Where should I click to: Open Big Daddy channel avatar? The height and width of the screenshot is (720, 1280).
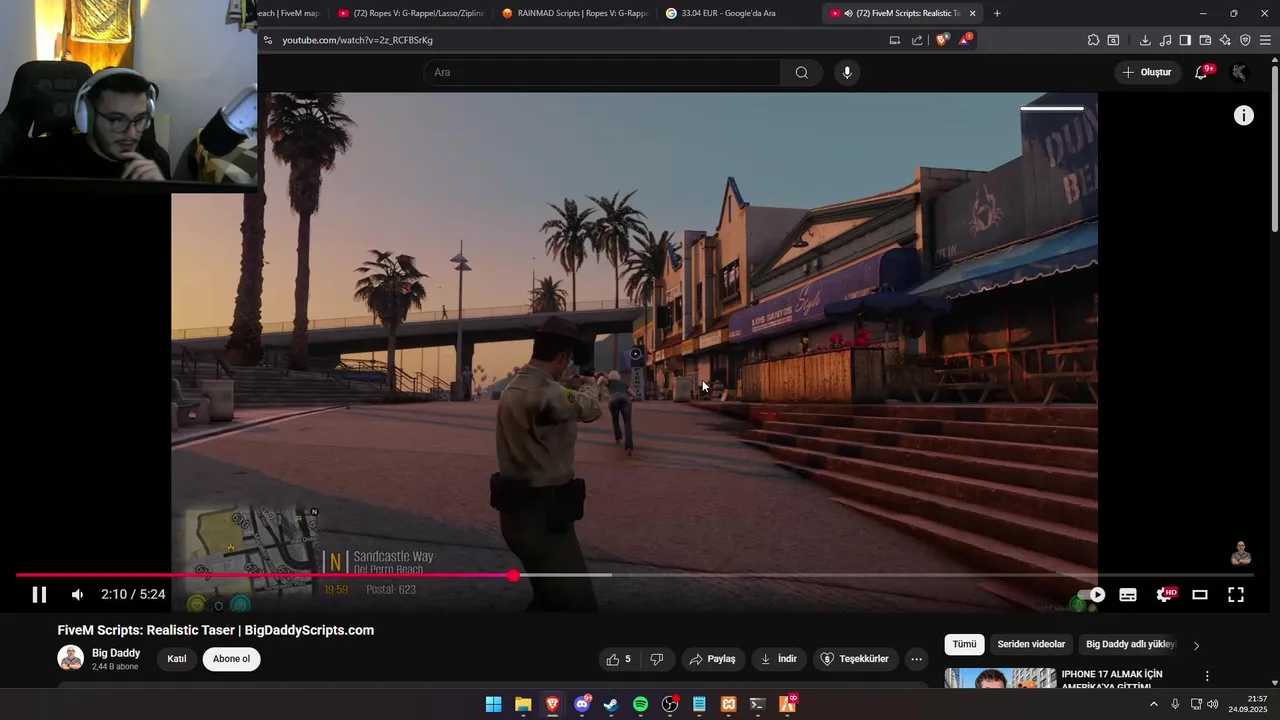[71, 658]
